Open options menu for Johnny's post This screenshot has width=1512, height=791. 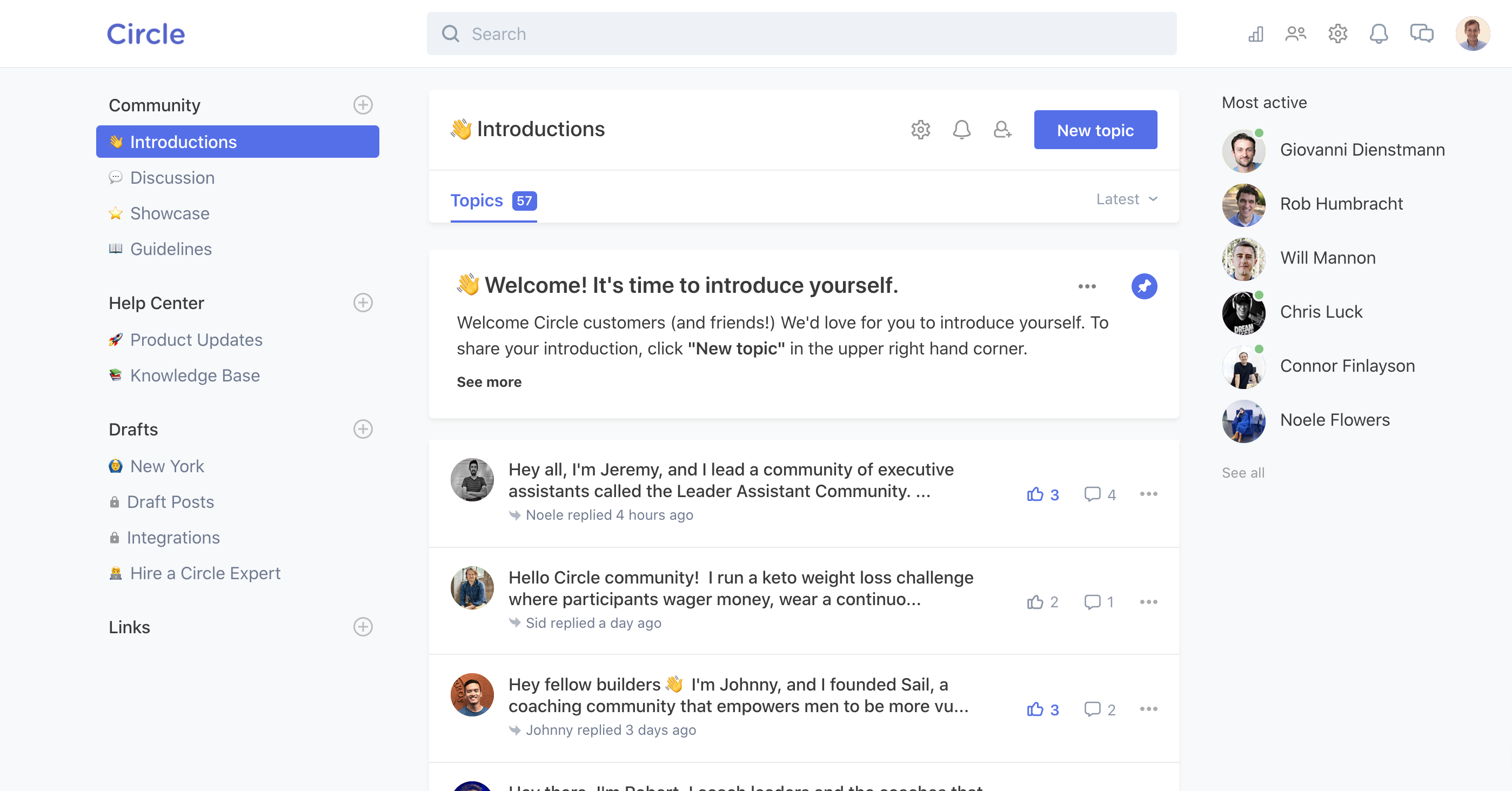1149,709
